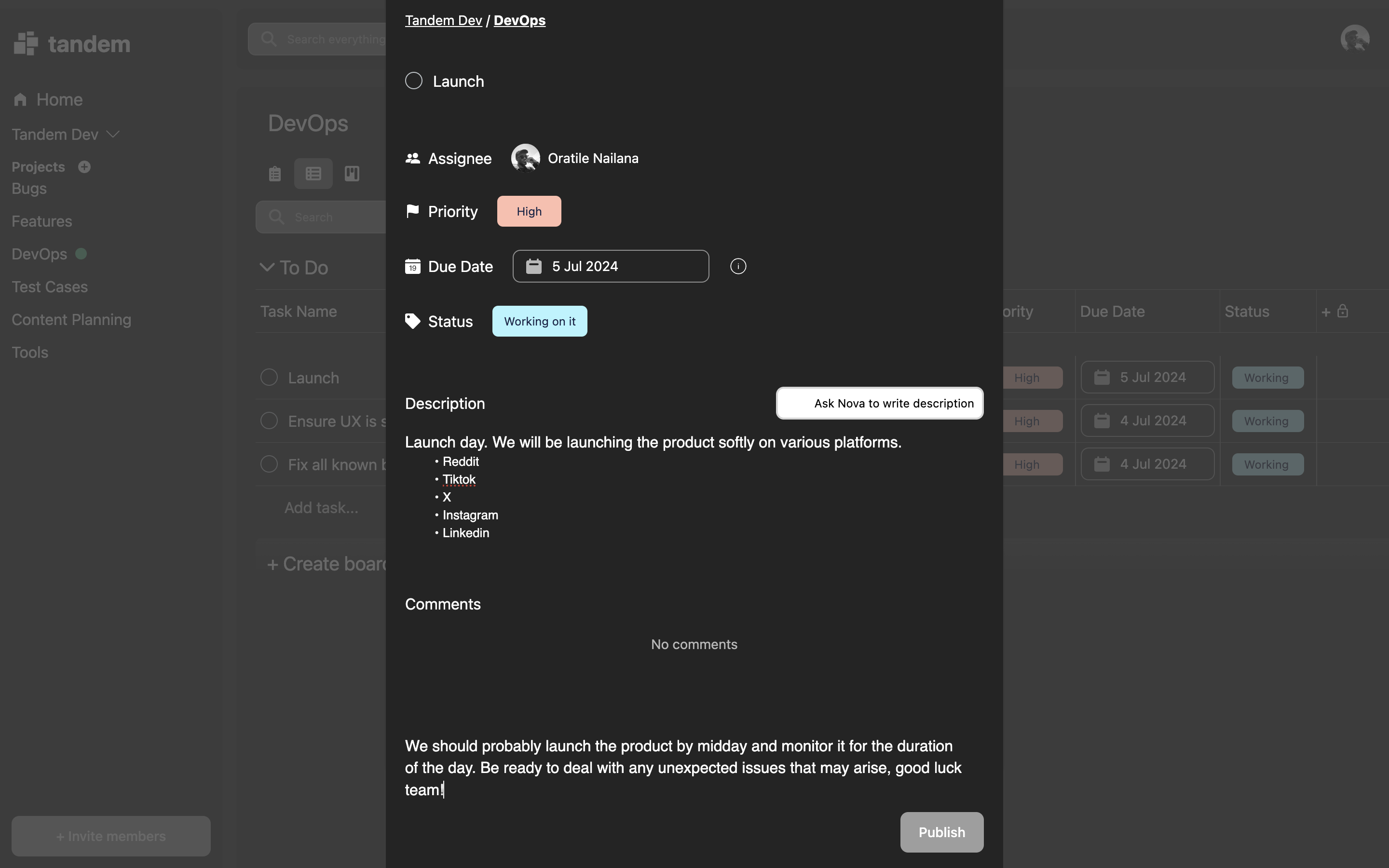Image resolution: width=1389 pixels, height=868 pixels.
Task: Open the user profile avatar top right
Action: (x=1355, y=39)
